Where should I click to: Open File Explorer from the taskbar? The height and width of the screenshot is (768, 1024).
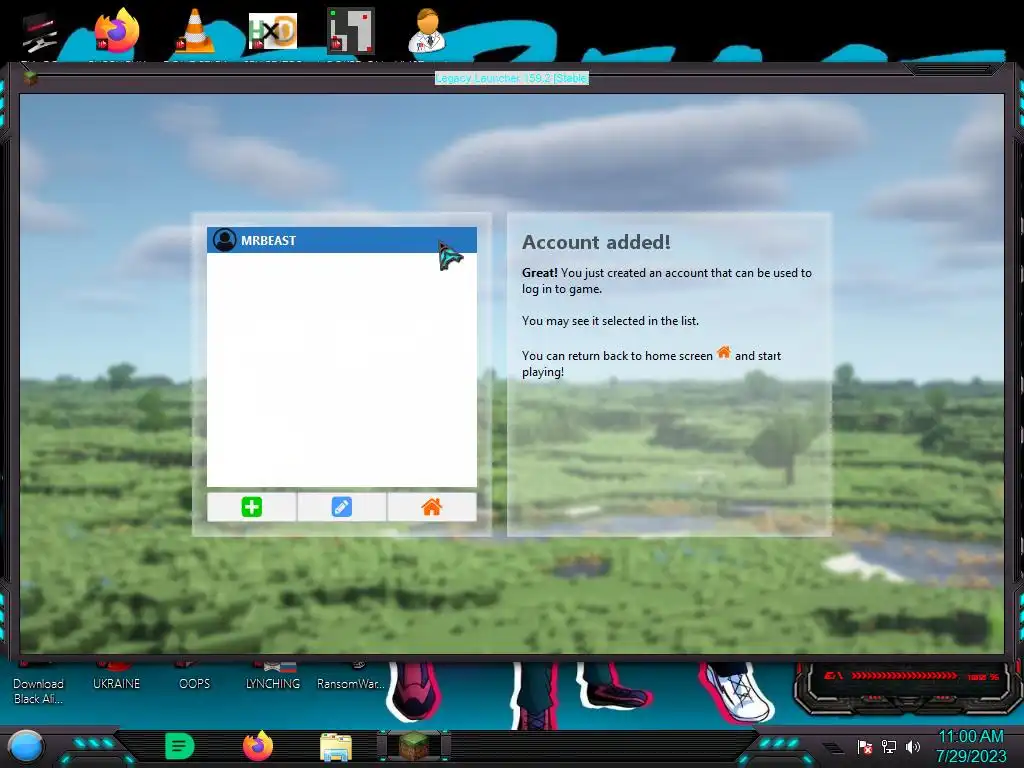click(336, 747)
